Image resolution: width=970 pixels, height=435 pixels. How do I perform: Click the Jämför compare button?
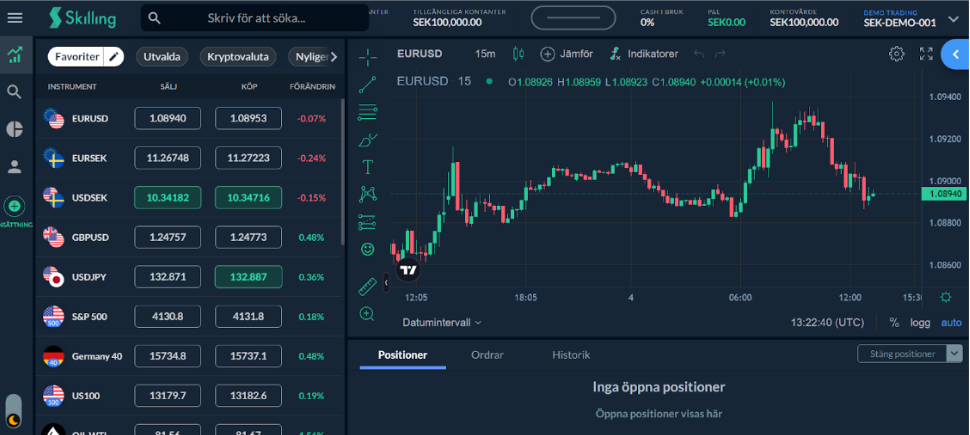567,54
